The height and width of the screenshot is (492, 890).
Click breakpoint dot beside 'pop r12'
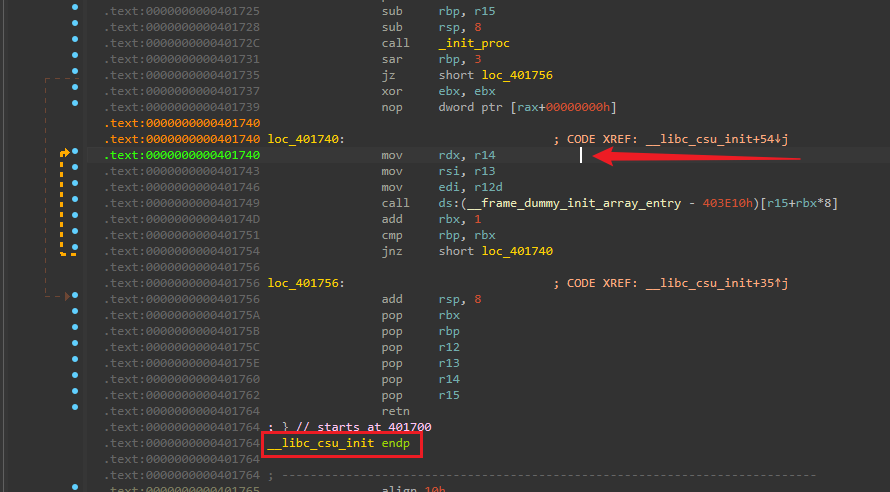[x=75, y=343]
